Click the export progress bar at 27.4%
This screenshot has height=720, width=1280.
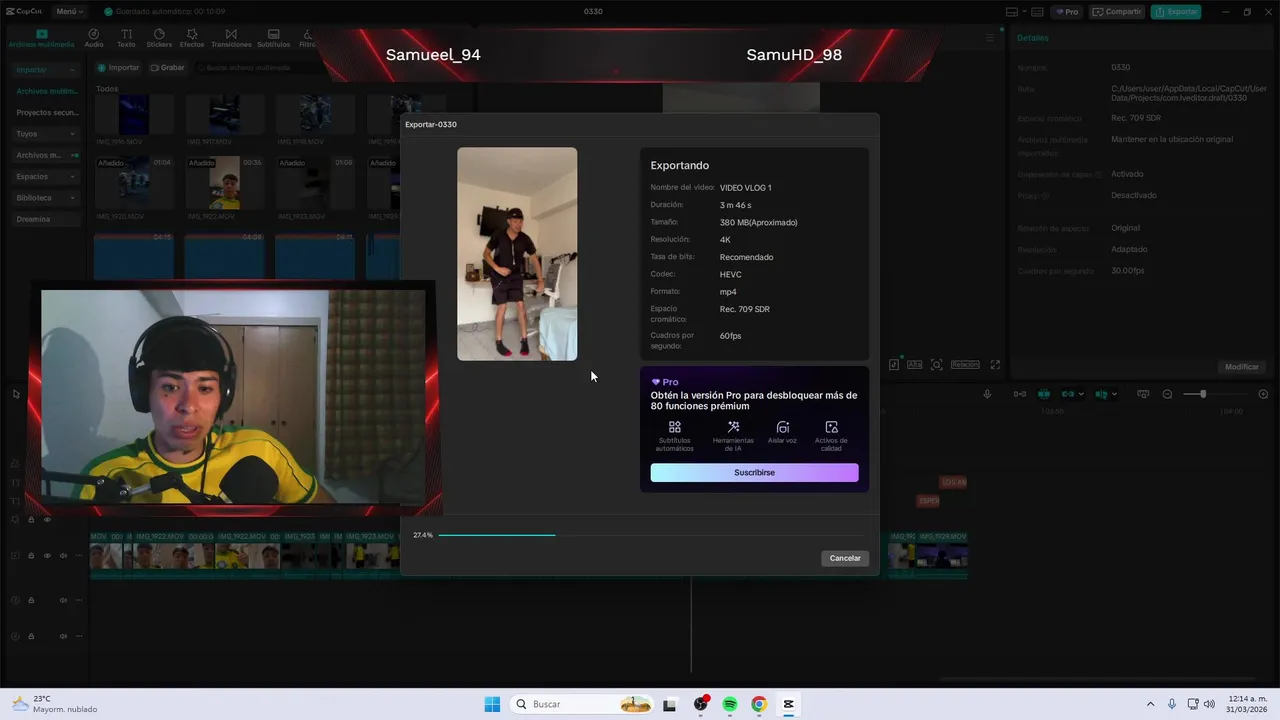coord(650,535)
